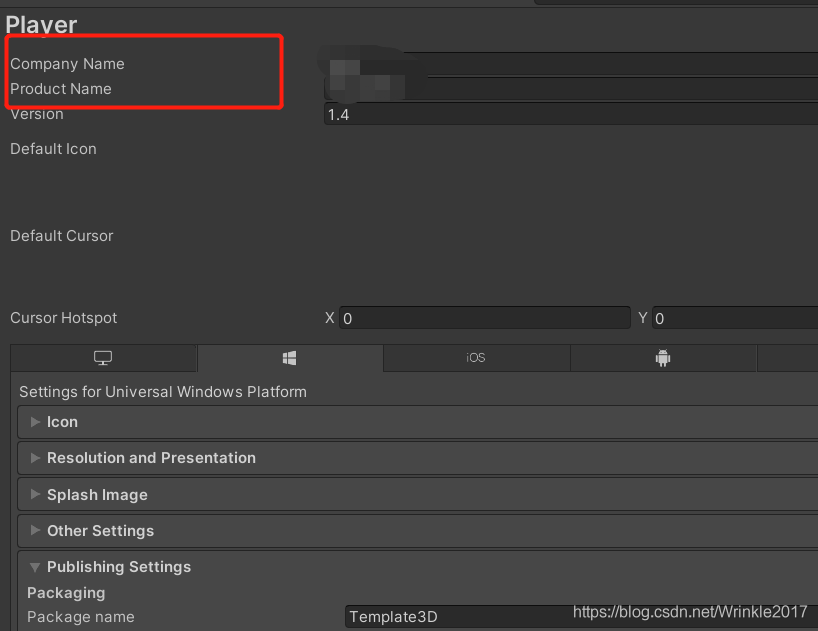818x631 pixels.
Task: Expand the Icon section
Action: pos(417,422)
